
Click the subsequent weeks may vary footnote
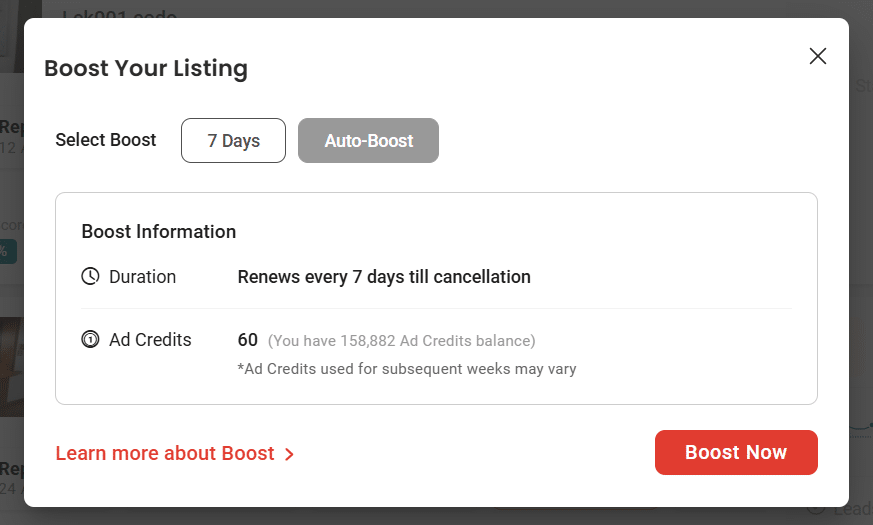coord(407,369)
